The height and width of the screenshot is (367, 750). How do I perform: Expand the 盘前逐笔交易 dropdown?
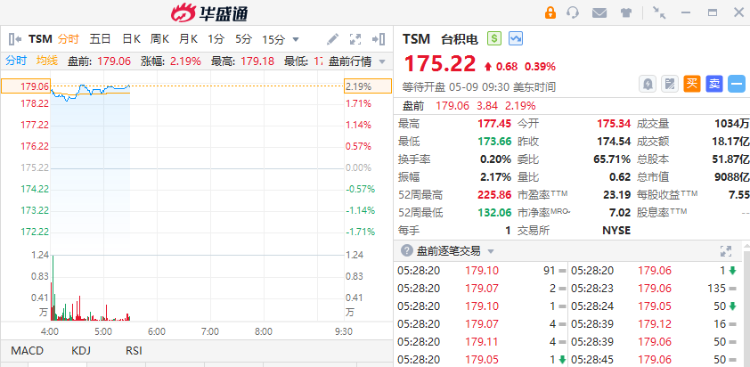[490, 251]
